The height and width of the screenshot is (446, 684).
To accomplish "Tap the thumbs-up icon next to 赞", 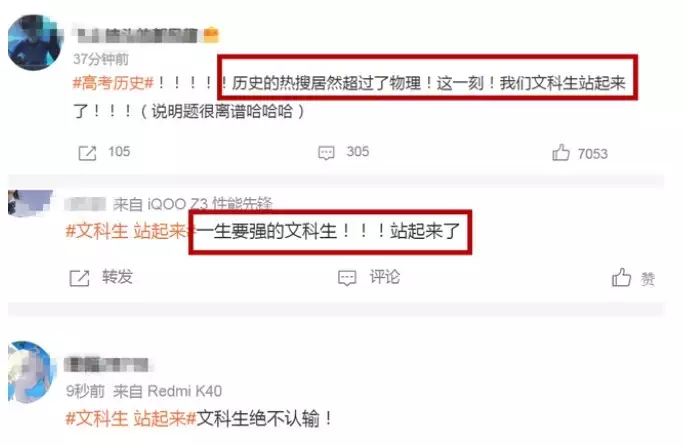I will click(x=622, y=278).
